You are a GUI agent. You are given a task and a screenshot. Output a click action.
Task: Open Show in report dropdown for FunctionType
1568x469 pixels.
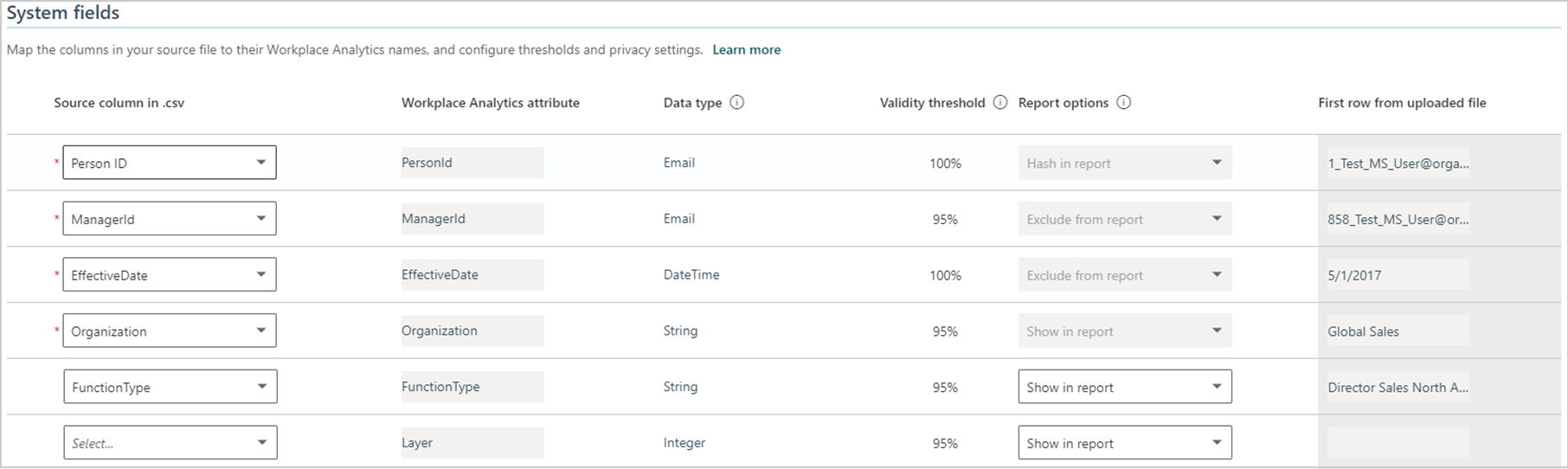(x=1125, y=387)
